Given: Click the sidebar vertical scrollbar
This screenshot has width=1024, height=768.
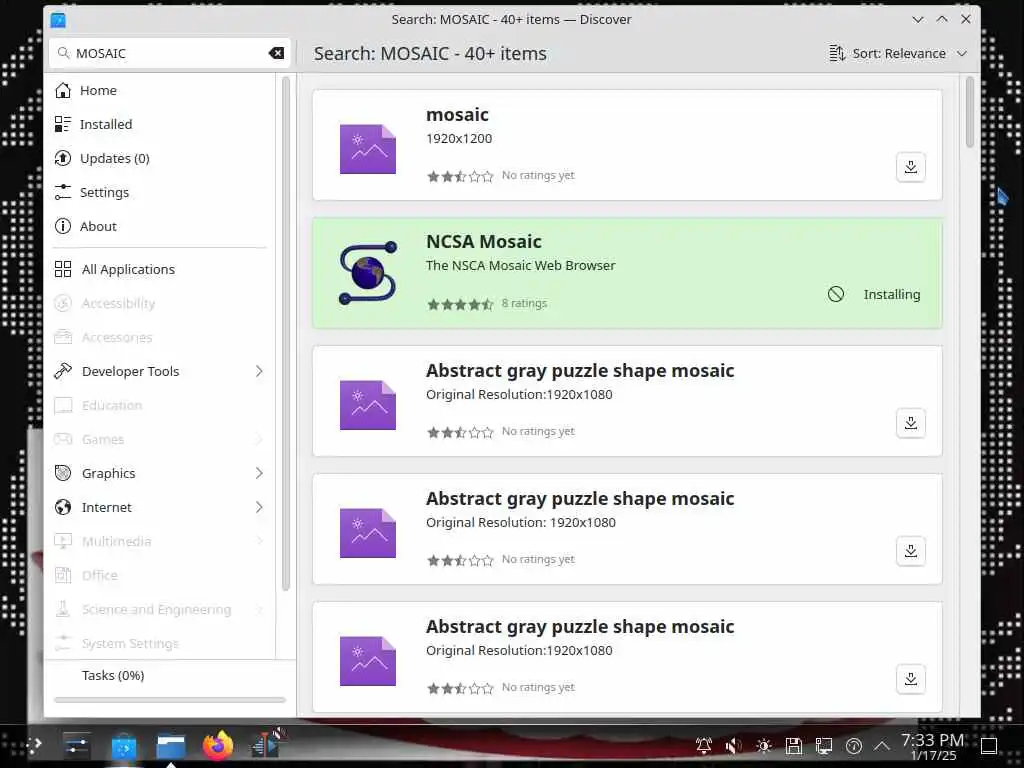Looking at the screenshot, I should 285,333.
